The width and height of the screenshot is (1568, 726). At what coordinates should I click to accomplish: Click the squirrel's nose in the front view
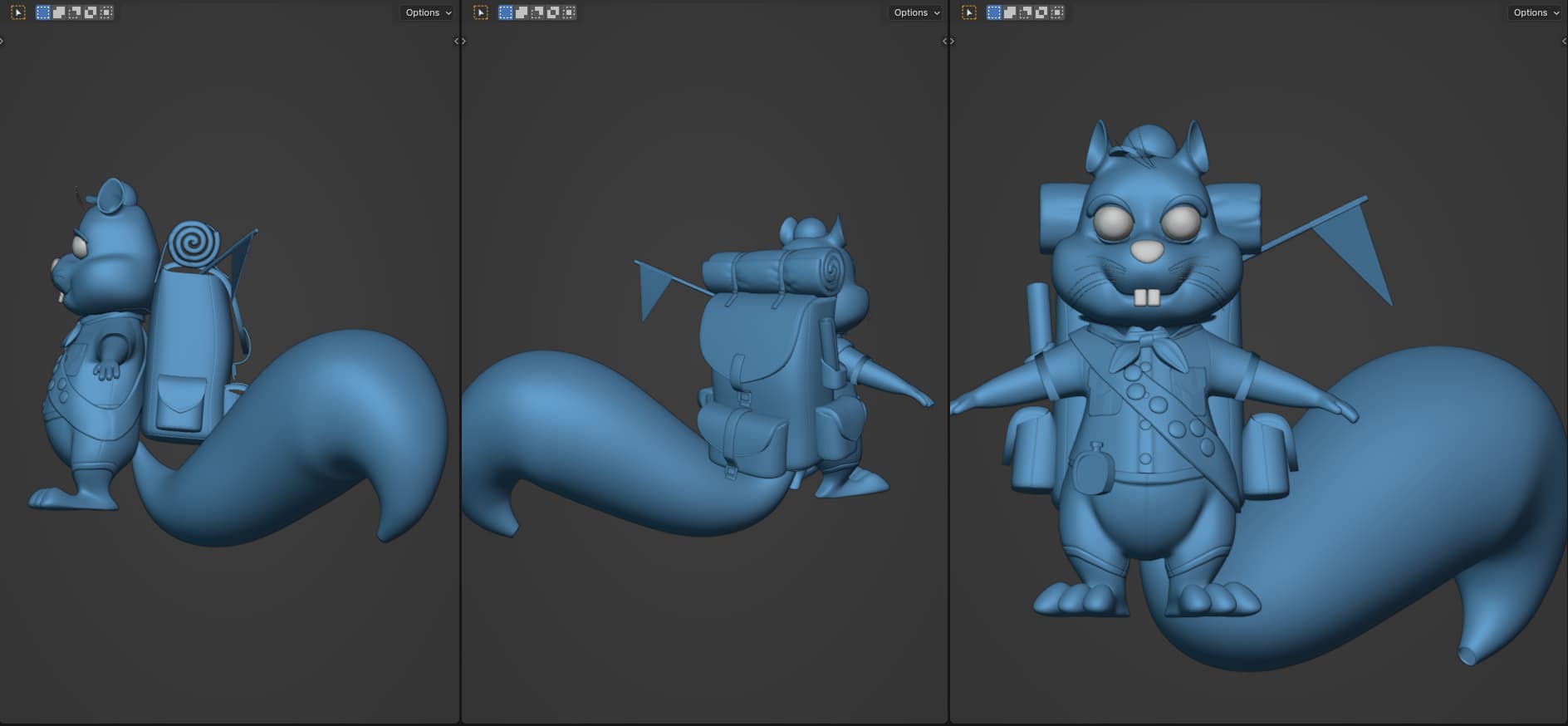point(1146,251)
